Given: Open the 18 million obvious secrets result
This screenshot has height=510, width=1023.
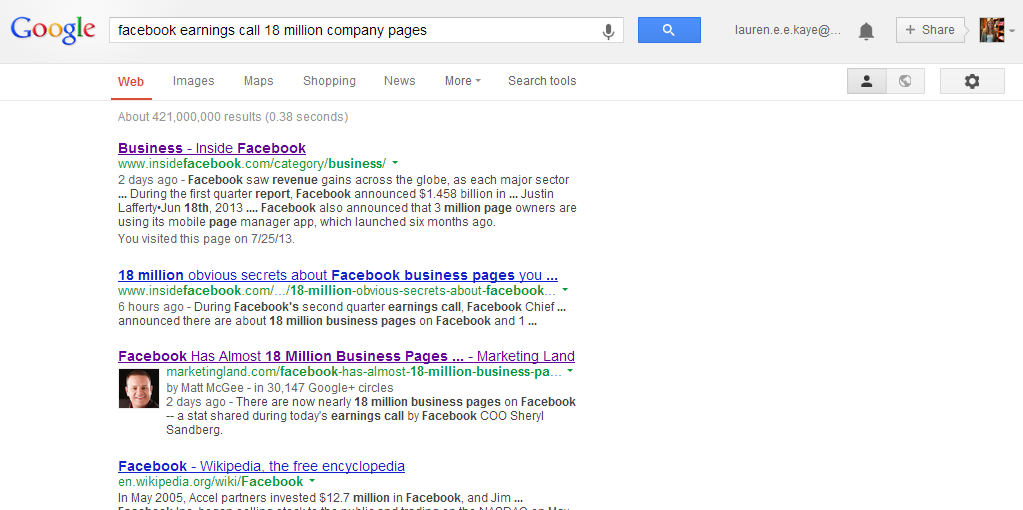Looking at the screenshot, I should (338, 275).
